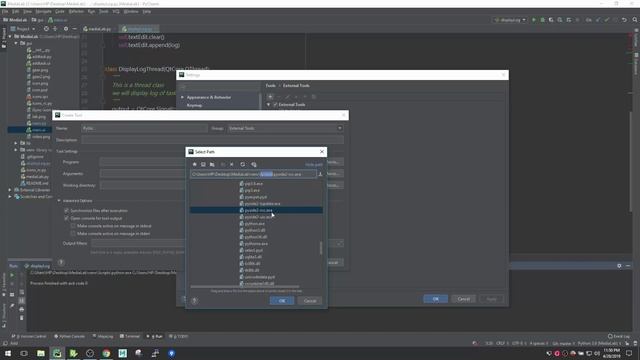Switch to the medialab.py editor tab
Screen dimensions: 640x360
pyautogui.click(x=97, y=29)
